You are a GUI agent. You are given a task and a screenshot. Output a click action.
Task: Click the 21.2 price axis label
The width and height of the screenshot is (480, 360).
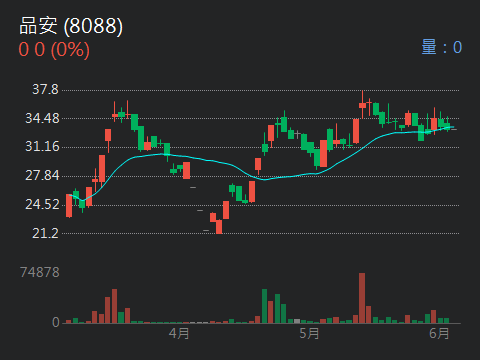pos(45,233)
